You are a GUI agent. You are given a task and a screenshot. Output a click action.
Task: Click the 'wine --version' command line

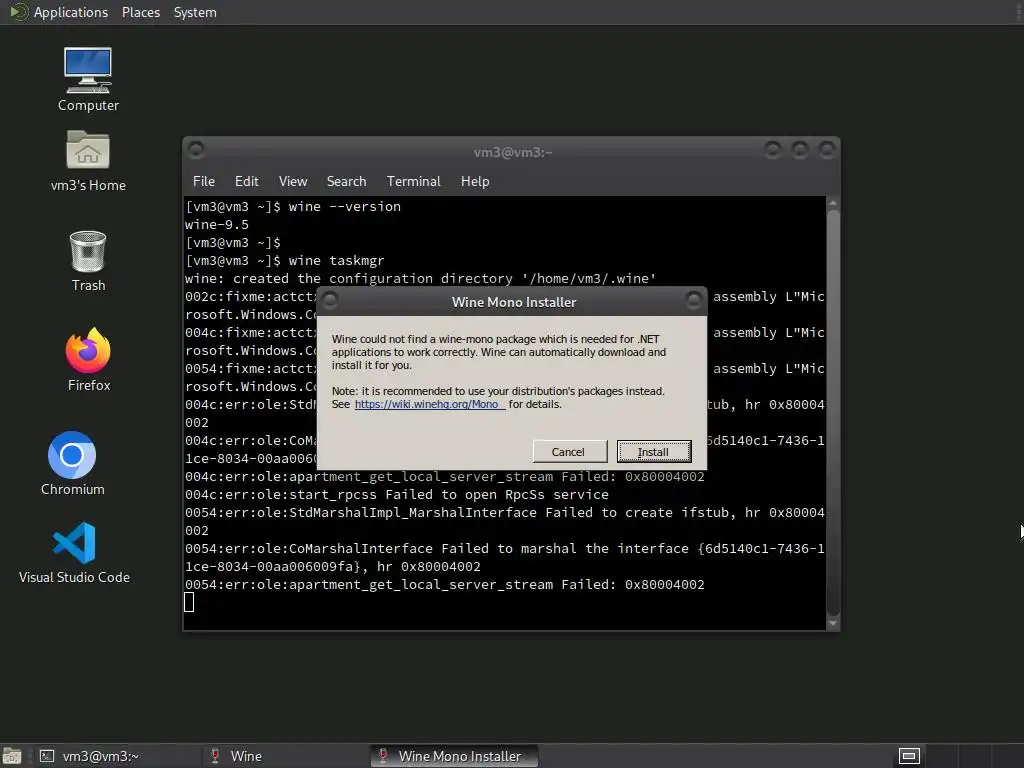tap(293, 206)
